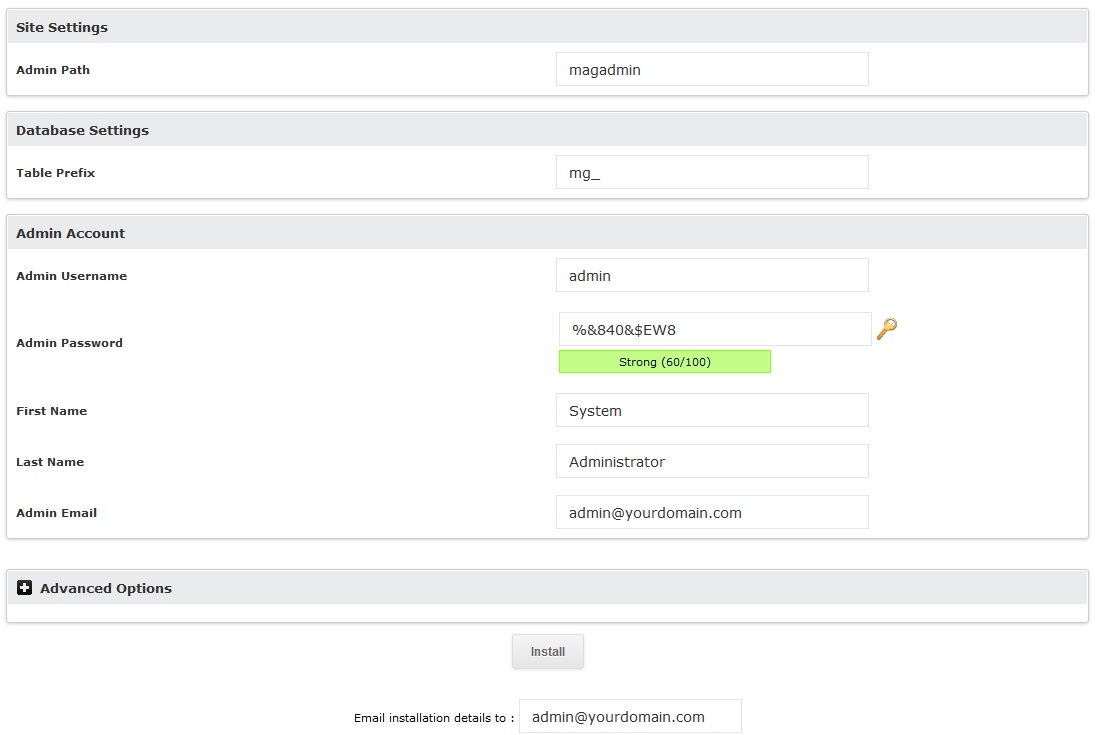Click the plus icon next to Advanced Options
This screenshot has height=735, width=1095.
point(24,587)
